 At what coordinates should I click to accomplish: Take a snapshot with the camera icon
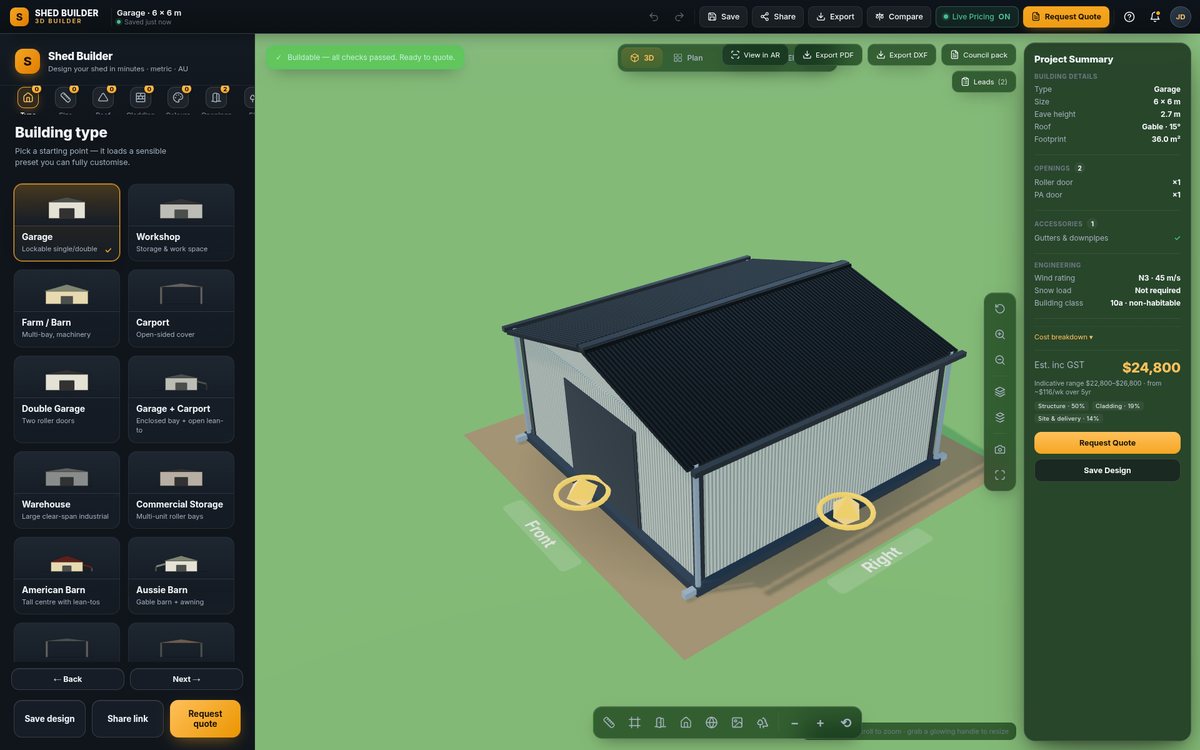[1000, 450]
